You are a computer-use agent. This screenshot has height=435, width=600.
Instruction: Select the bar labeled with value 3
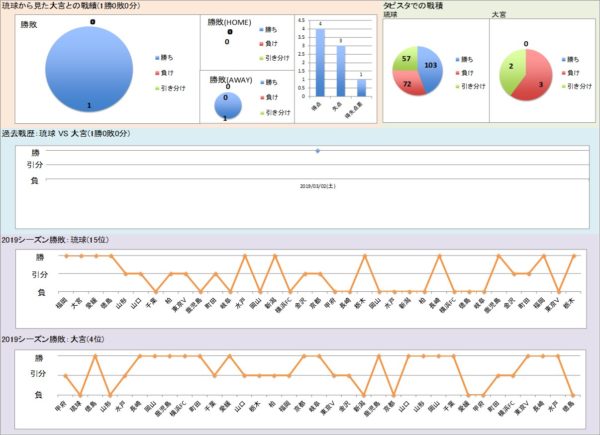coord(341,69)
